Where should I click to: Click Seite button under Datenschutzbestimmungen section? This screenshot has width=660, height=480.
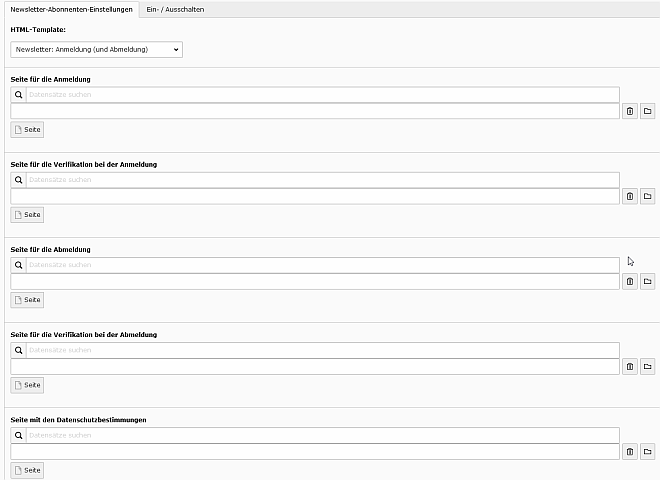[27, 470]
